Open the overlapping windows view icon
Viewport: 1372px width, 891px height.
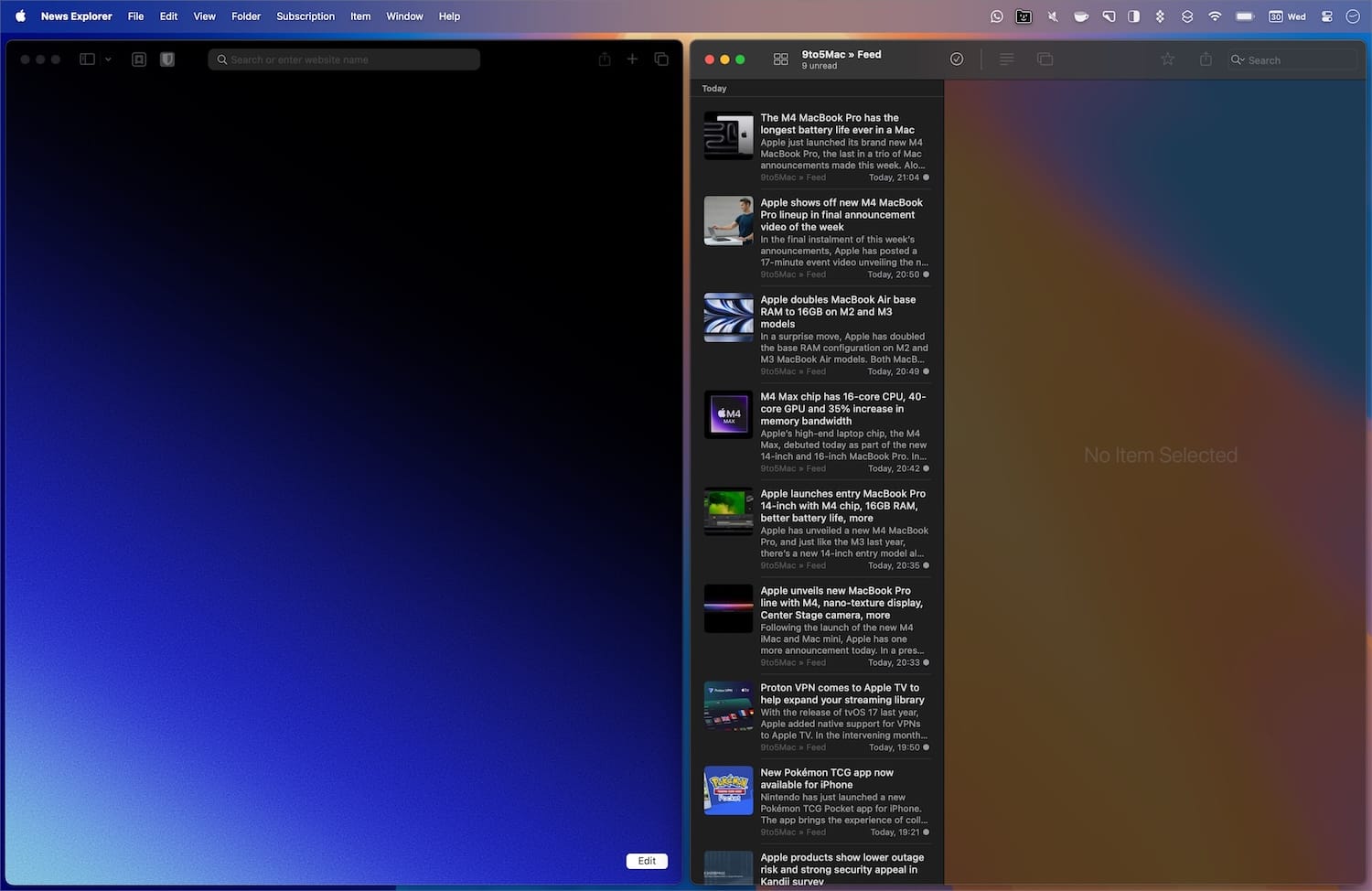(x=1045, y=59)
